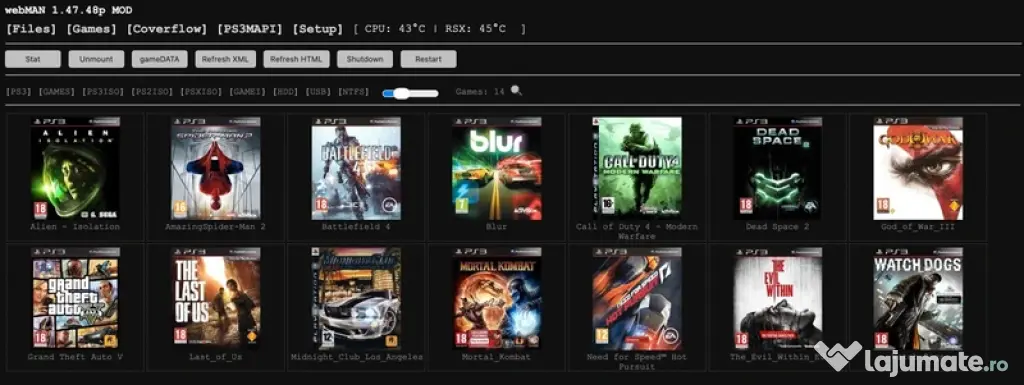Select The Last of Us cover
Screen dimensions: 1024x385
pyautogui.click(x=216, y=298)
